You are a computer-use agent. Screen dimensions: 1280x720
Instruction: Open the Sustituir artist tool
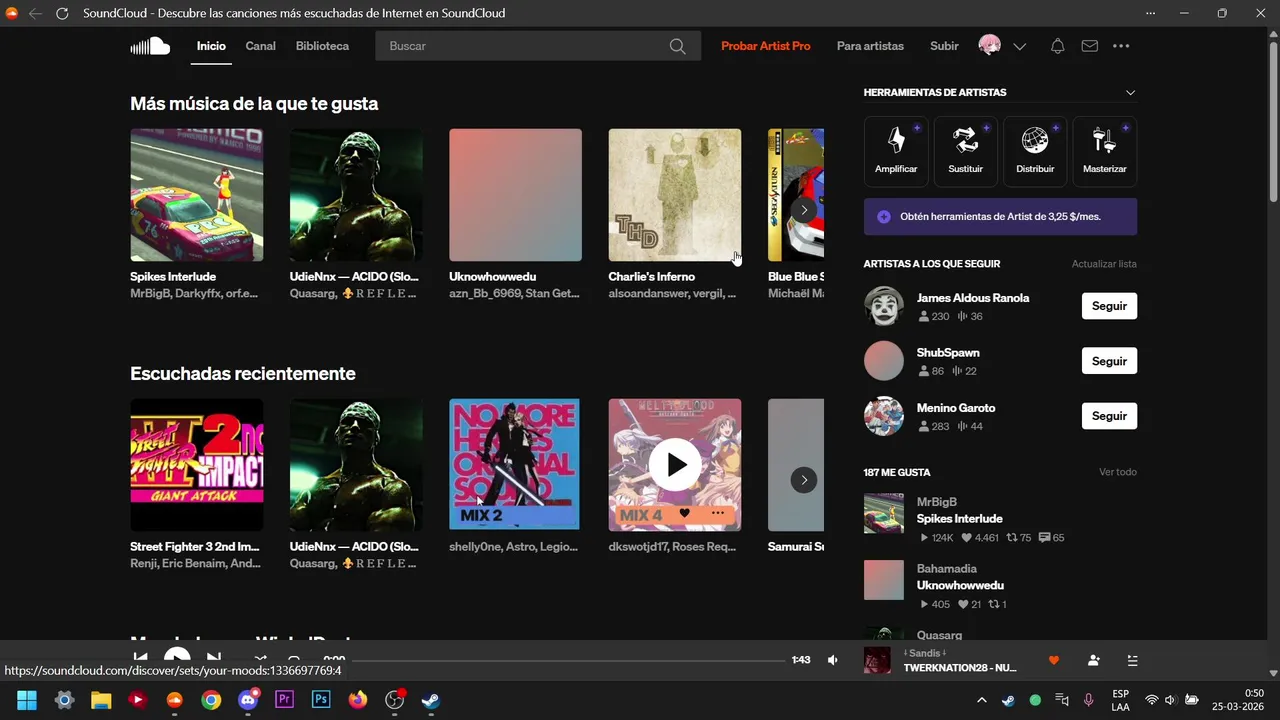pyautogui.click(x=965, y=151)
